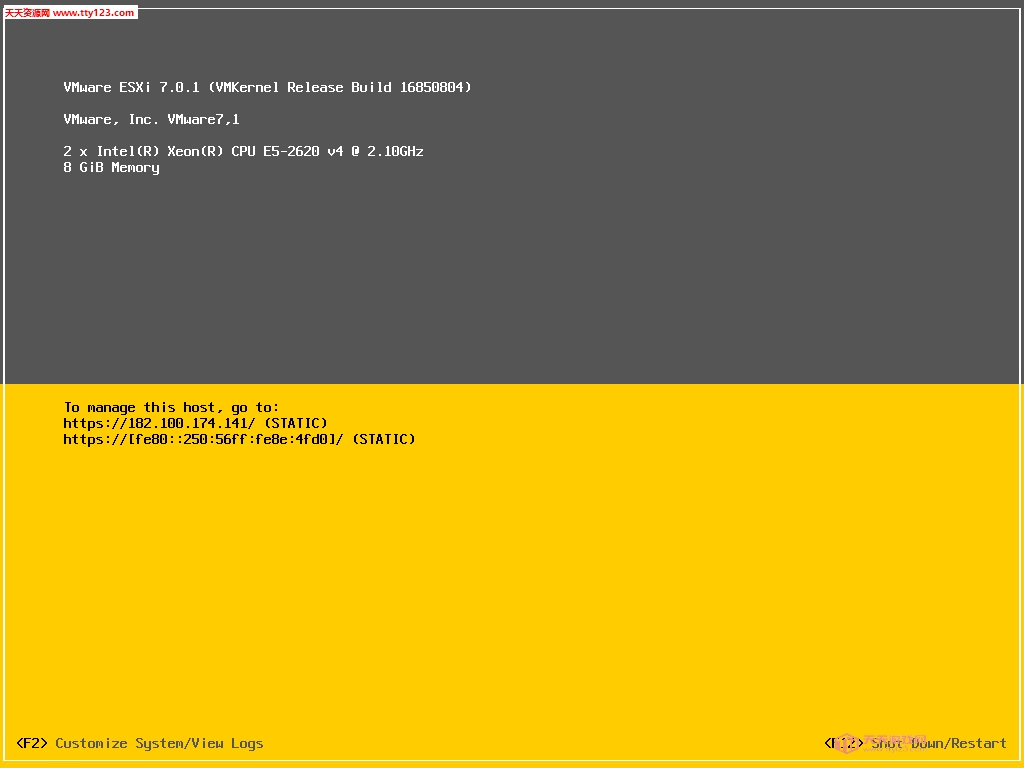Choose F12 Shut Down/Restart
The width and height of the screenshot is (1024, 768).
point(915,743)
